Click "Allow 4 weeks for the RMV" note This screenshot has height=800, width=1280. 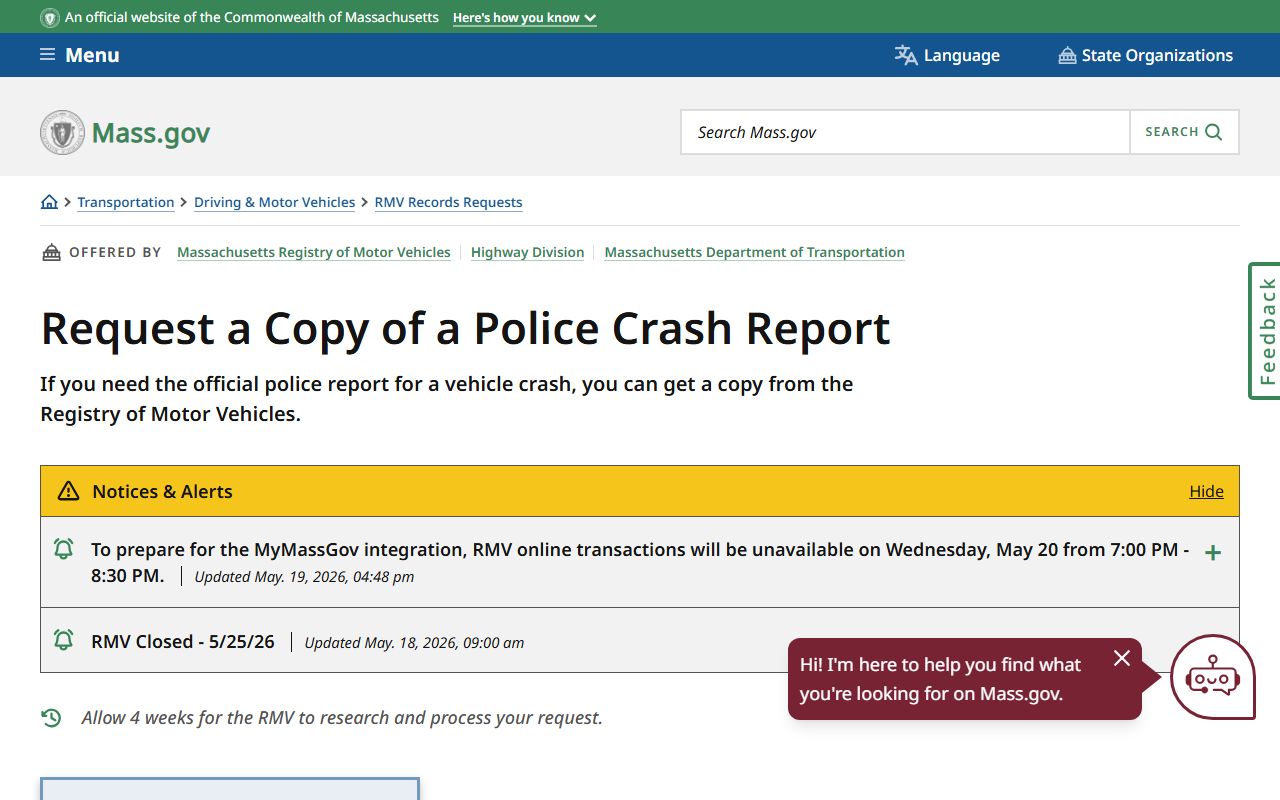(x=342, y=718)
